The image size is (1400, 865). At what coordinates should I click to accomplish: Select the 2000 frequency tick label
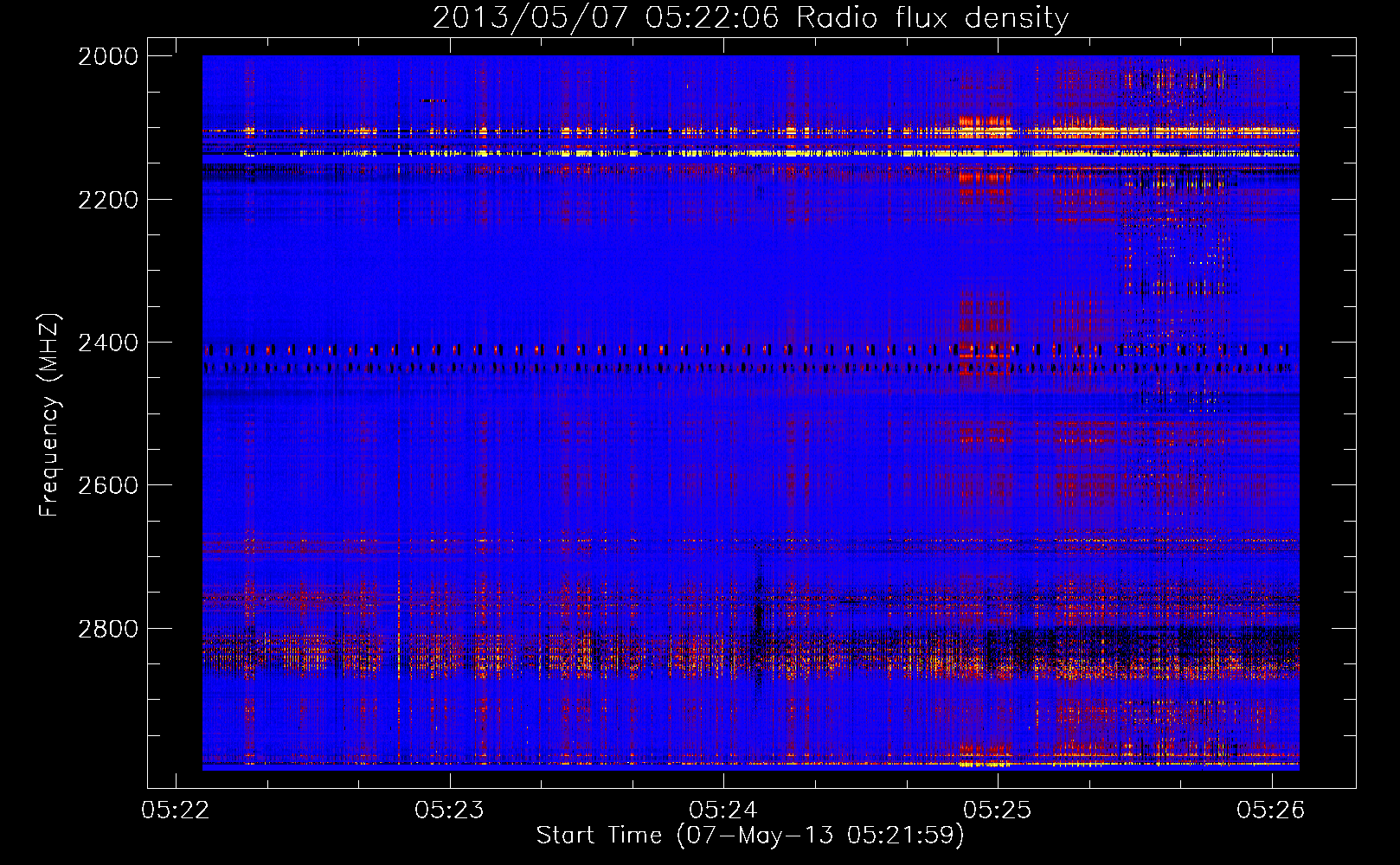pyautogui.click(x=108, y=56)
